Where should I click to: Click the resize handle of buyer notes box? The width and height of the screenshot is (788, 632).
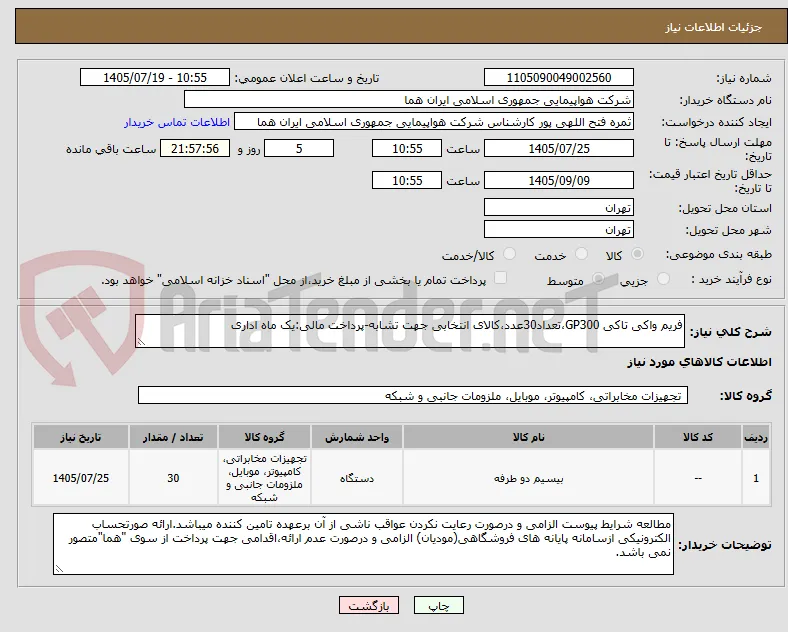click(x=59, y=569)
